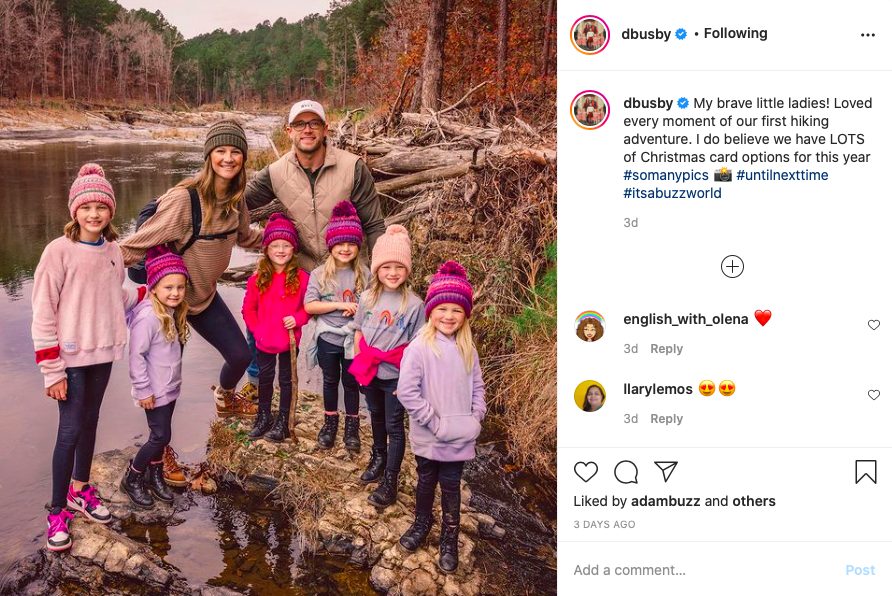Open the #somanypics hashtag
The image size is (892, 596).
664,175
